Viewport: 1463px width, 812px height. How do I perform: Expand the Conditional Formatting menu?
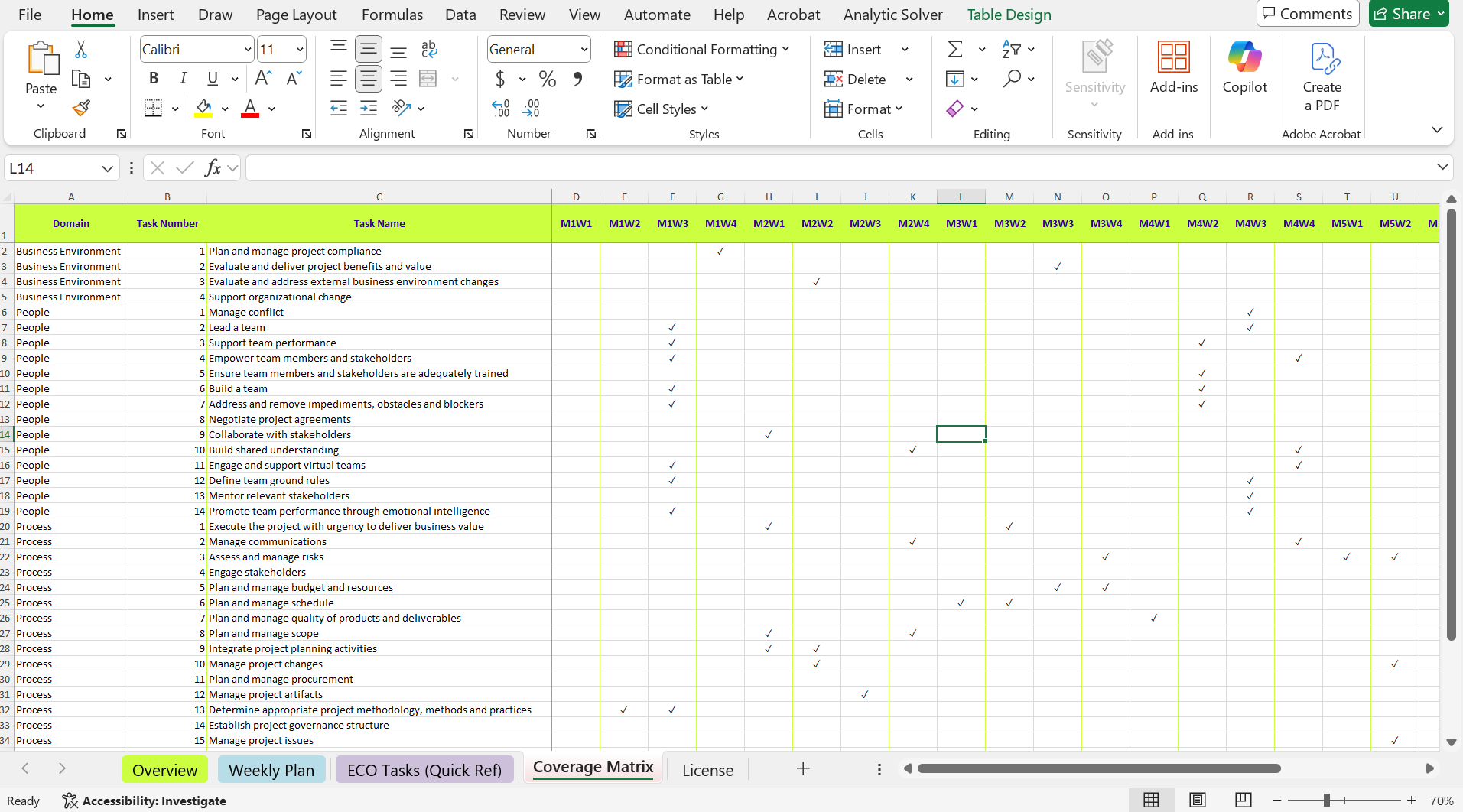click(x=701, y=50)
